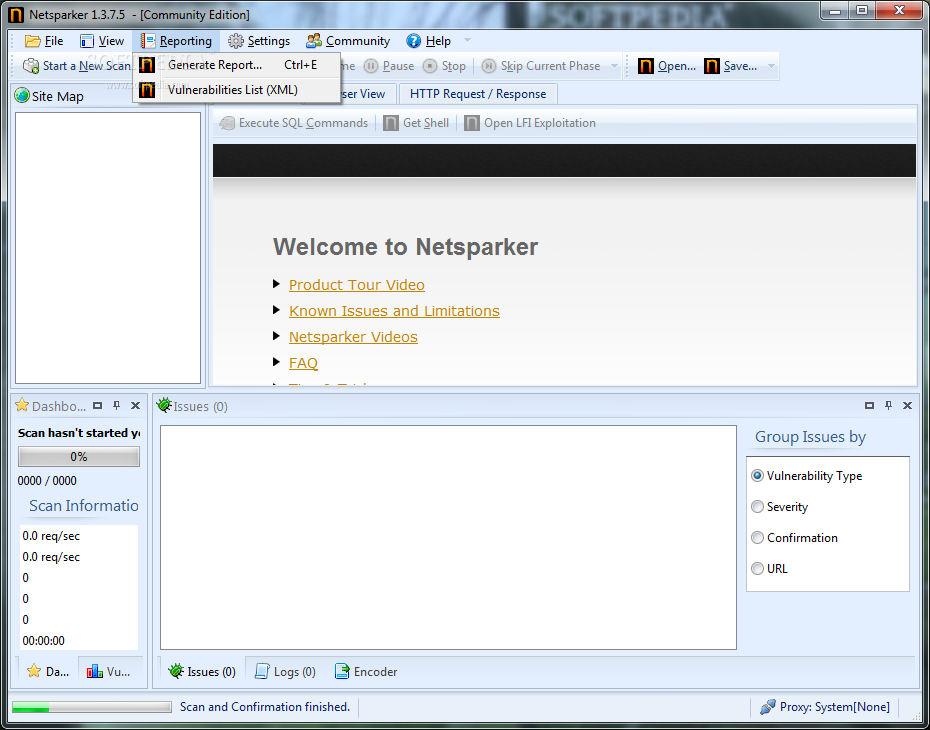Click the Site Map tree pane
930x730 pixels.
tap(108, 248)
